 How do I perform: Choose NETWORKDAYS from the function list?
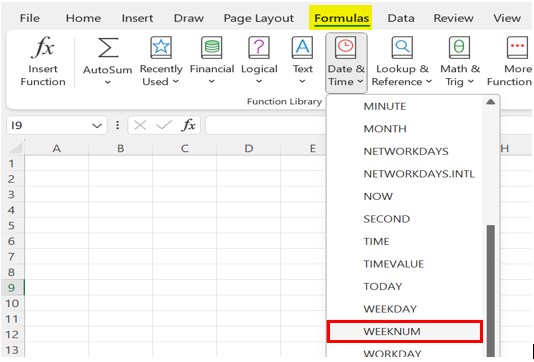tap(405, 151)
